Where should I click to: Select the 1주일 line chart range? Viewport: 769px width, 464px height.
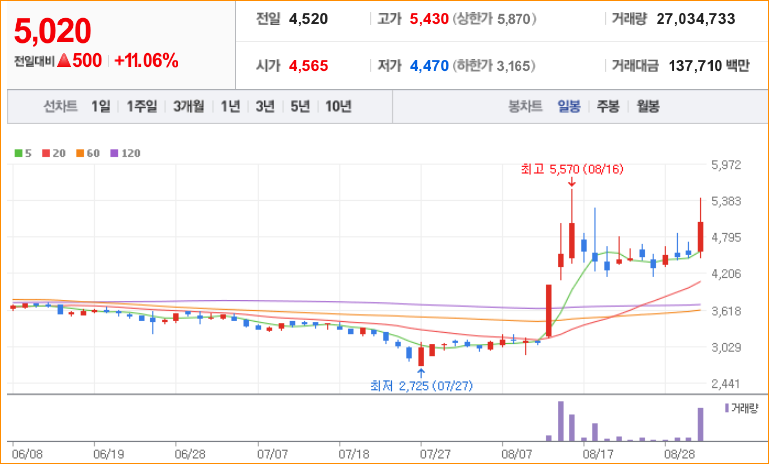[x=142, y=106]
